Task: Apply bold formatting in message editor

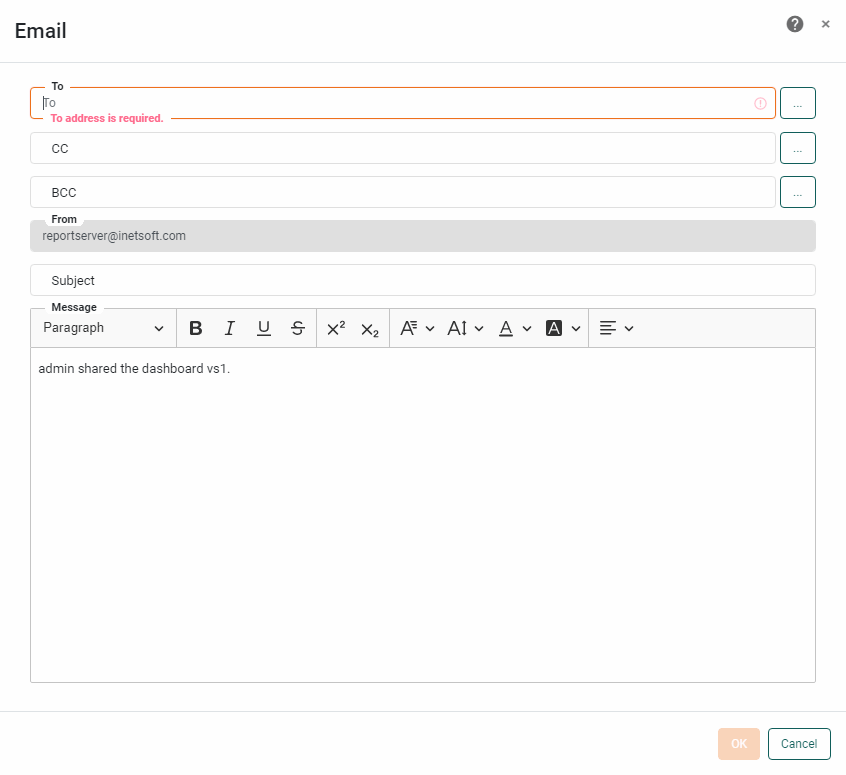Action: (x=196, y=328)
